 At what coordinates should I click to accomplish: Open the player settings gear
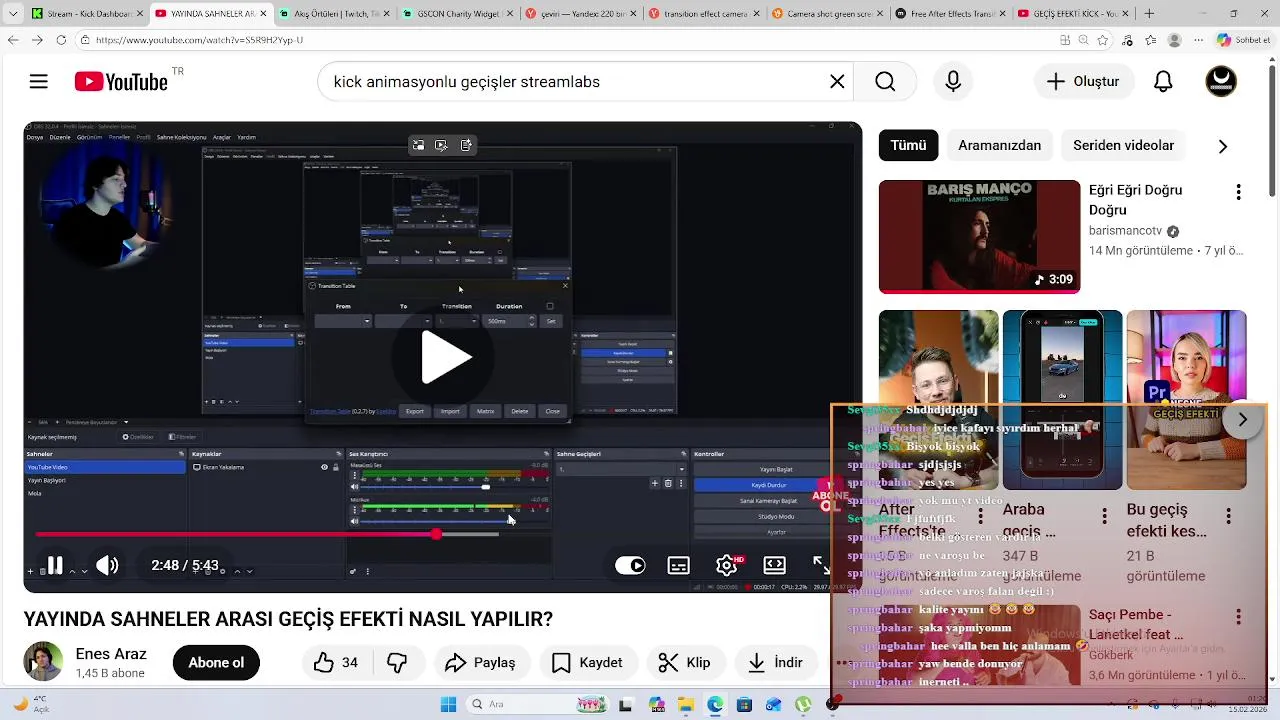click(728, 566)
